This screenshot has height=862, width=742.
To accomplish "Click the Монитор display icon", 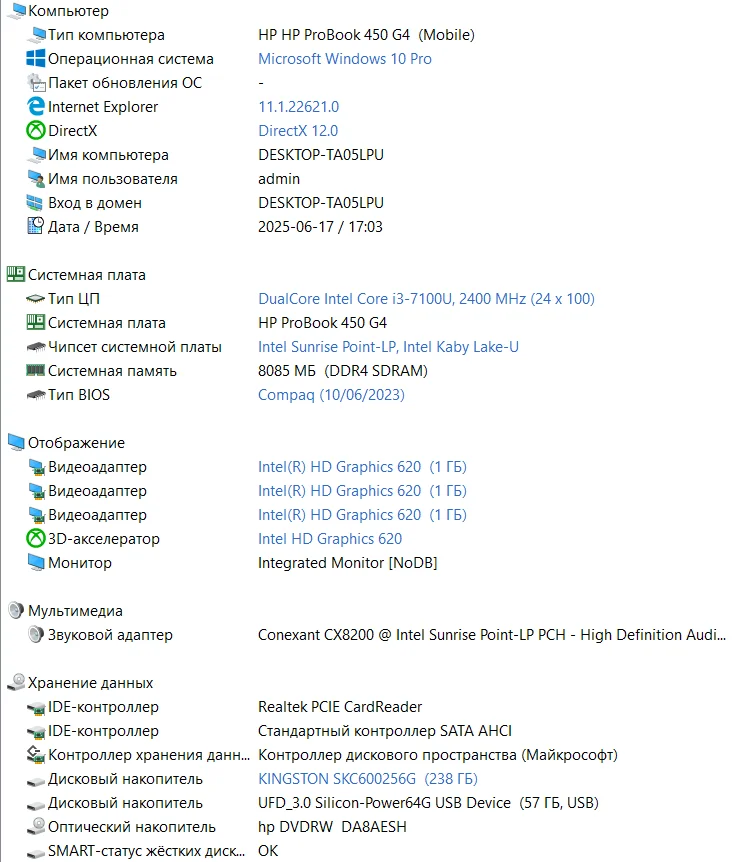I will [x=36, y=562].
